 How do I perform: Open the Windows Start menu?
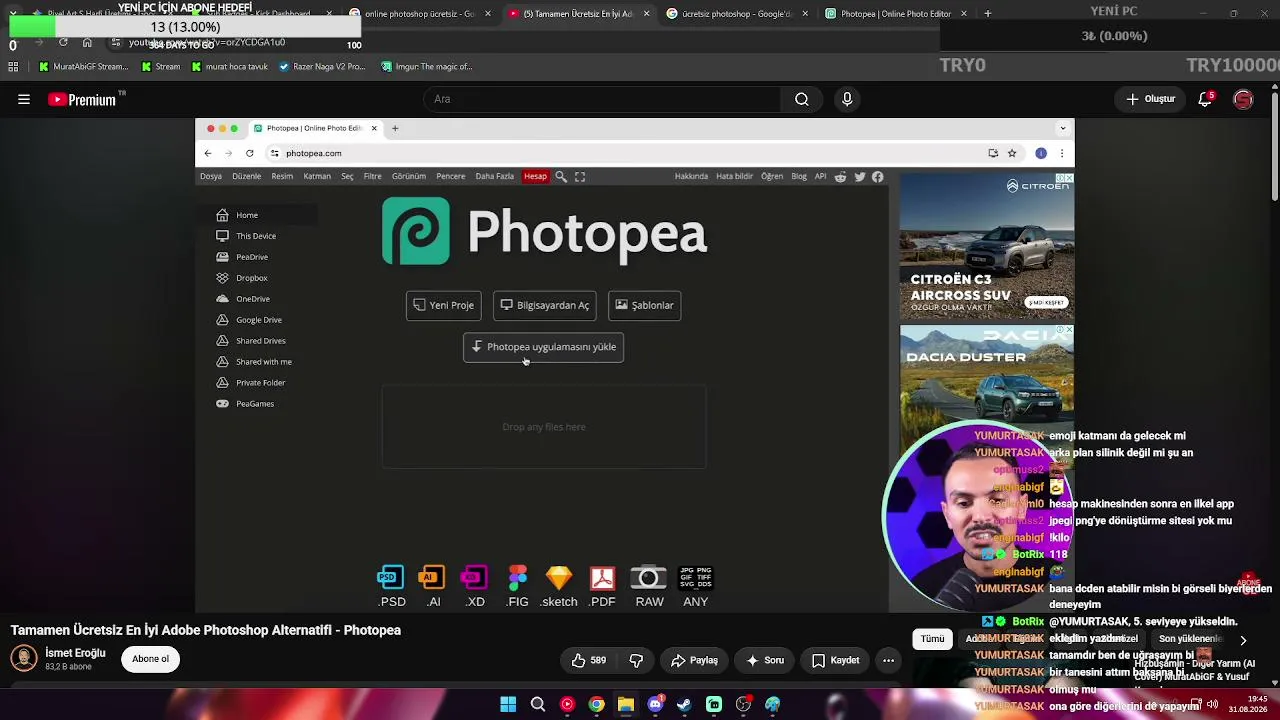coord(508,705)
